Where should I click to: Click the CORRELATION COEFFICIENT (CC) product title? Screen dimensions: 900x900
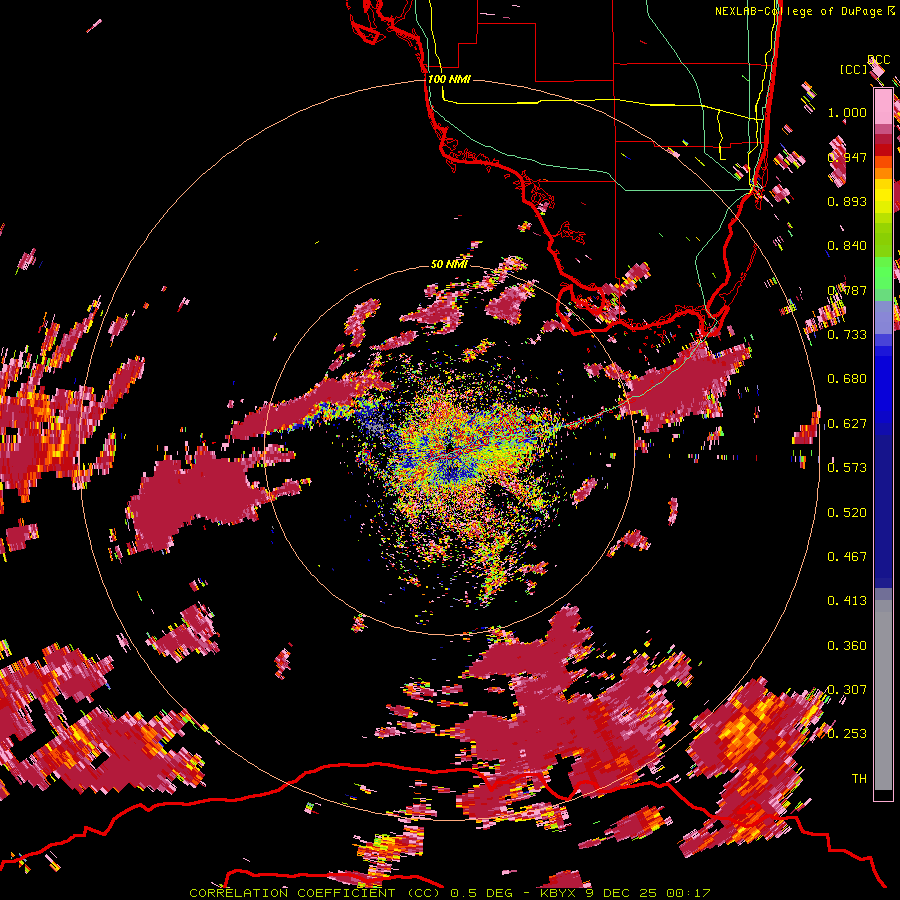tap(314, 893)
